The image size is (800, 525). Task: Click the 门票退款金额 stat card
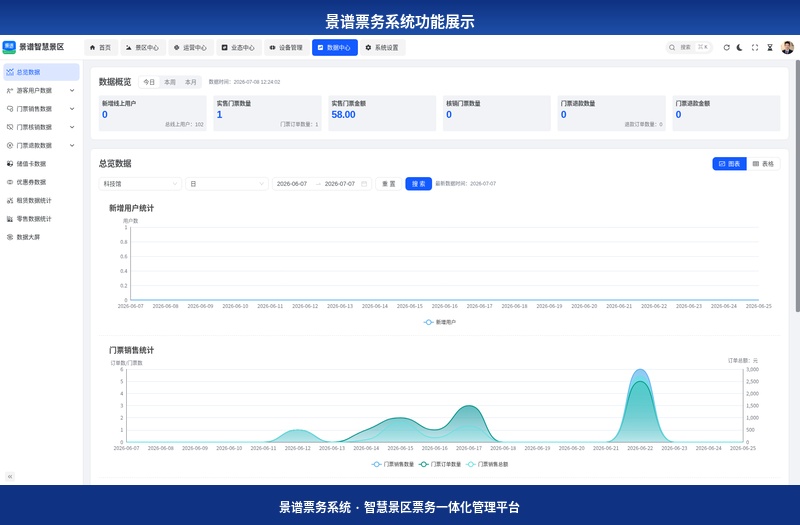coord(727,113)
